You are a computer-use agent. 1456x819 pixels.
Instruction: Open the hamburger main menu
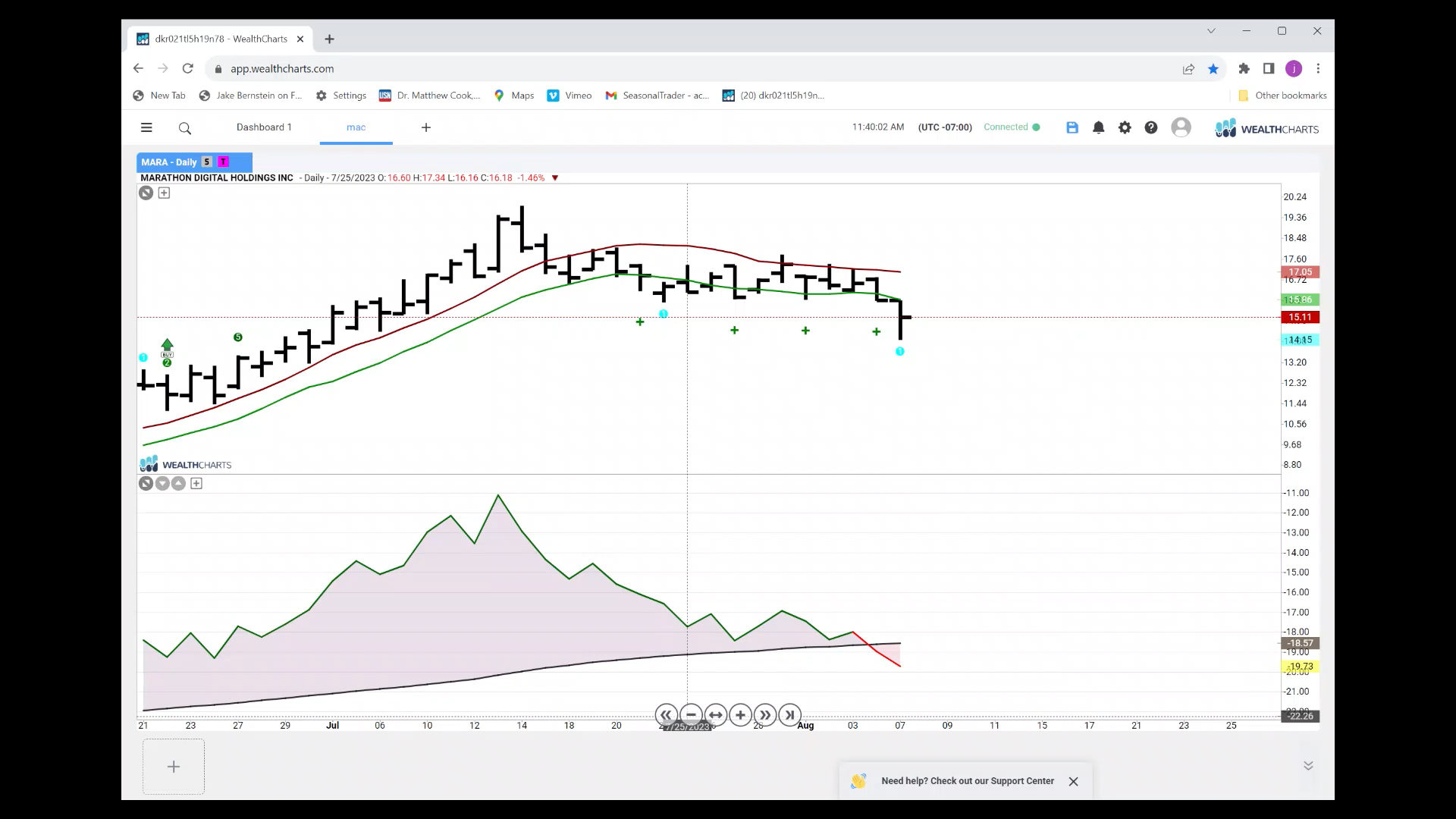coord(146,127)
